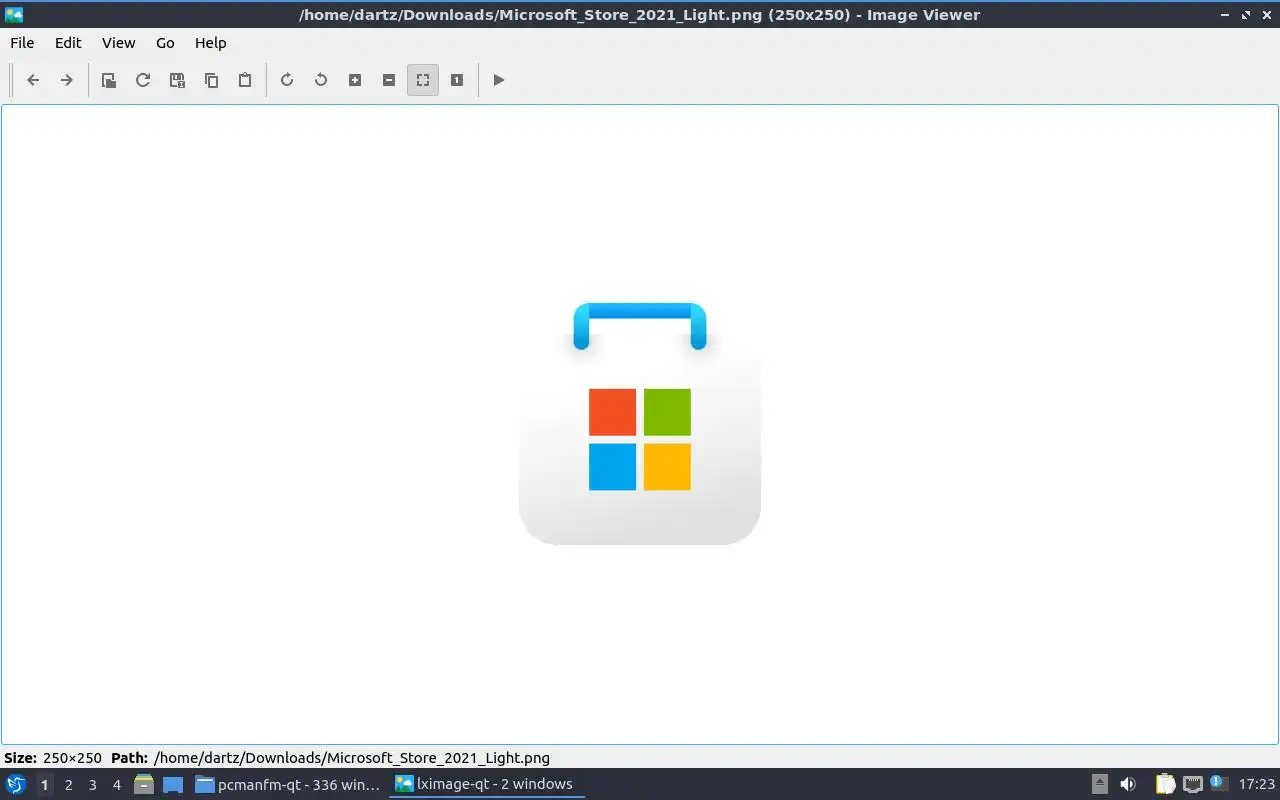The image size is (1280, 800).
Task: Switch to virtual desktop 3
Action: (x=92, y=785)
